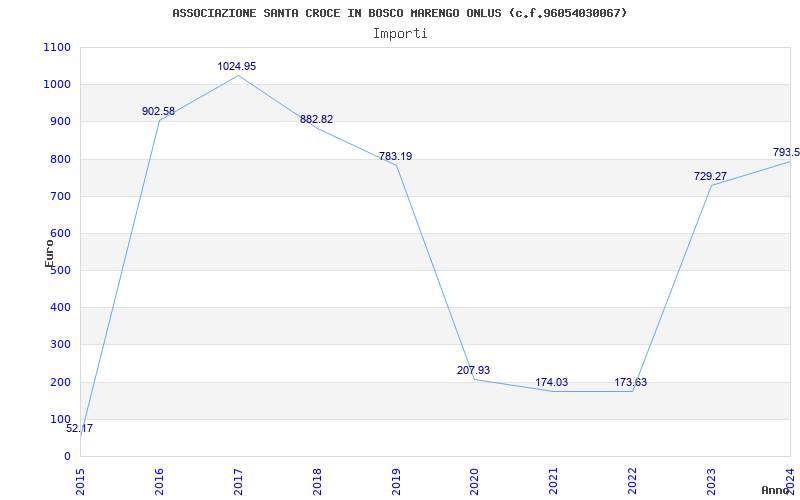This screenshot has height=500, width=800.
Task: Select the 902.58 data label
Action: 158,111
